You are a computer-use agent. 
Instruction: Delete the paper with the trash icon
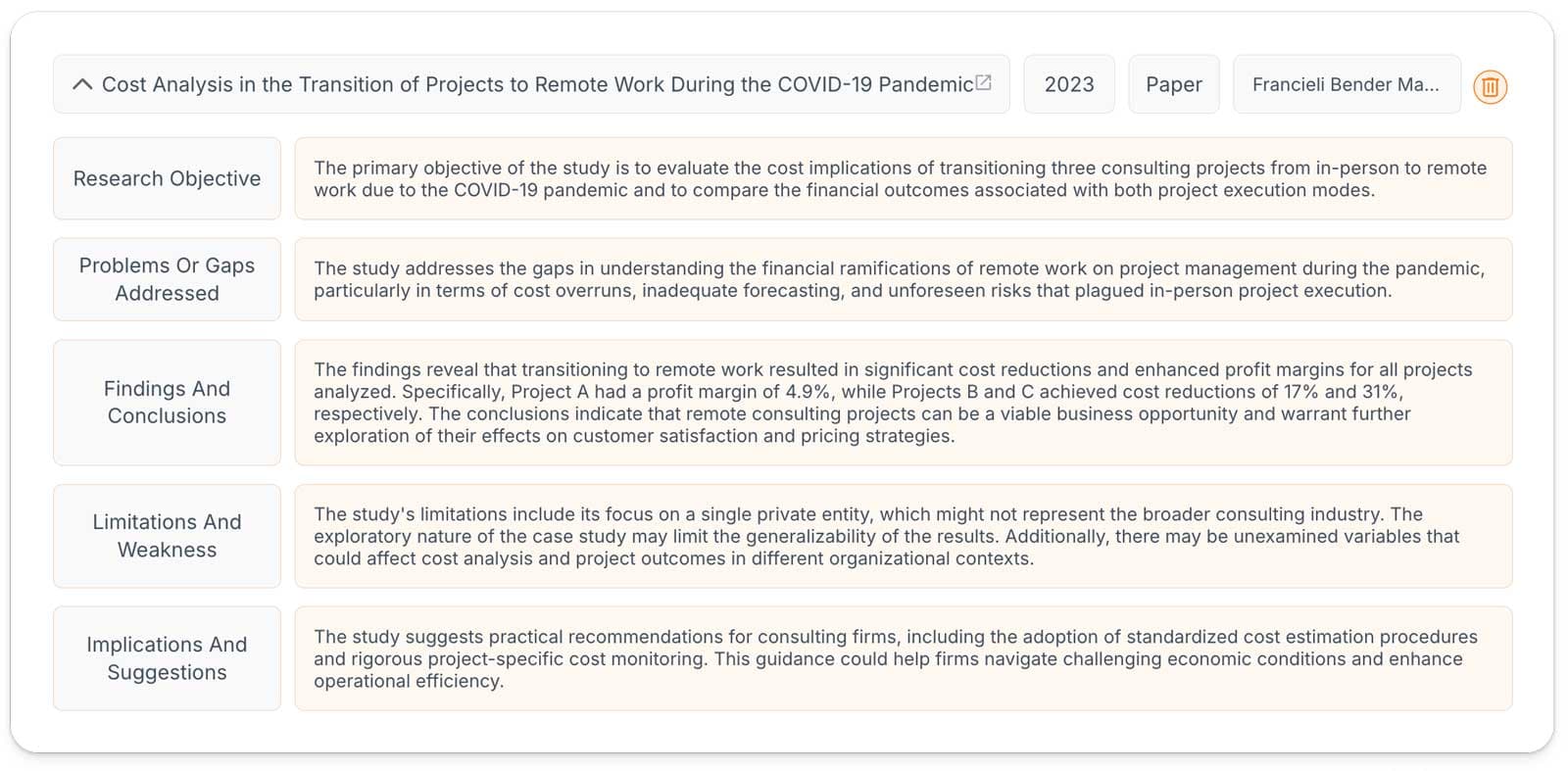[x=1490, y=87]
